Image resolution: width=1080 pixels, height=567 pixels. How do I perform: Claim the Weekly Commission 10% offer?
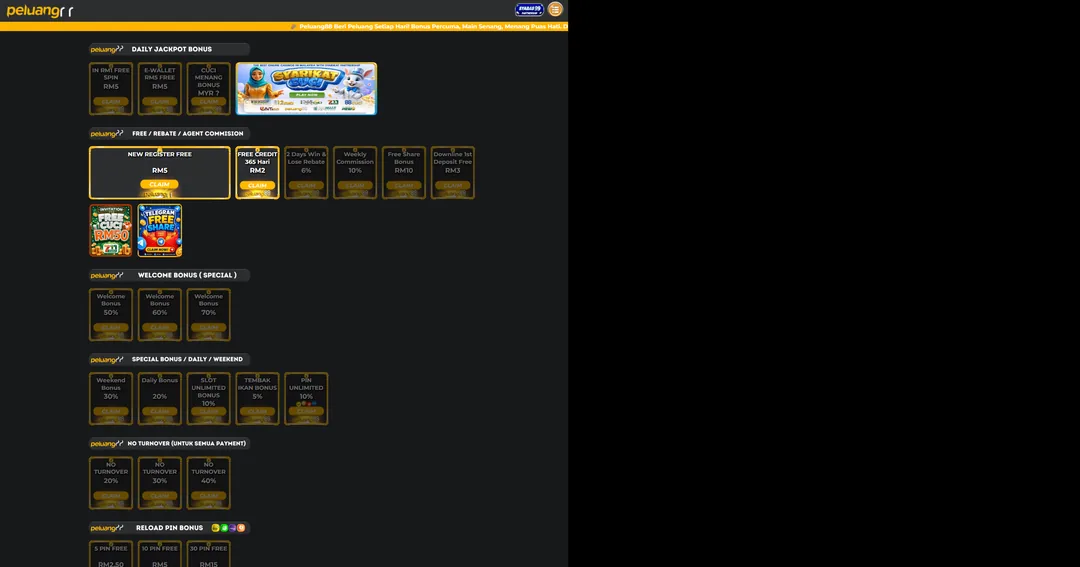[355, 185]
